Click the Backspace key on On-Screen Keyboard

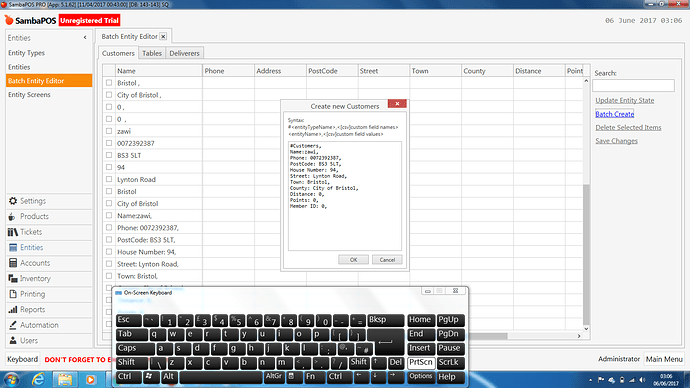tap(385, 320)
